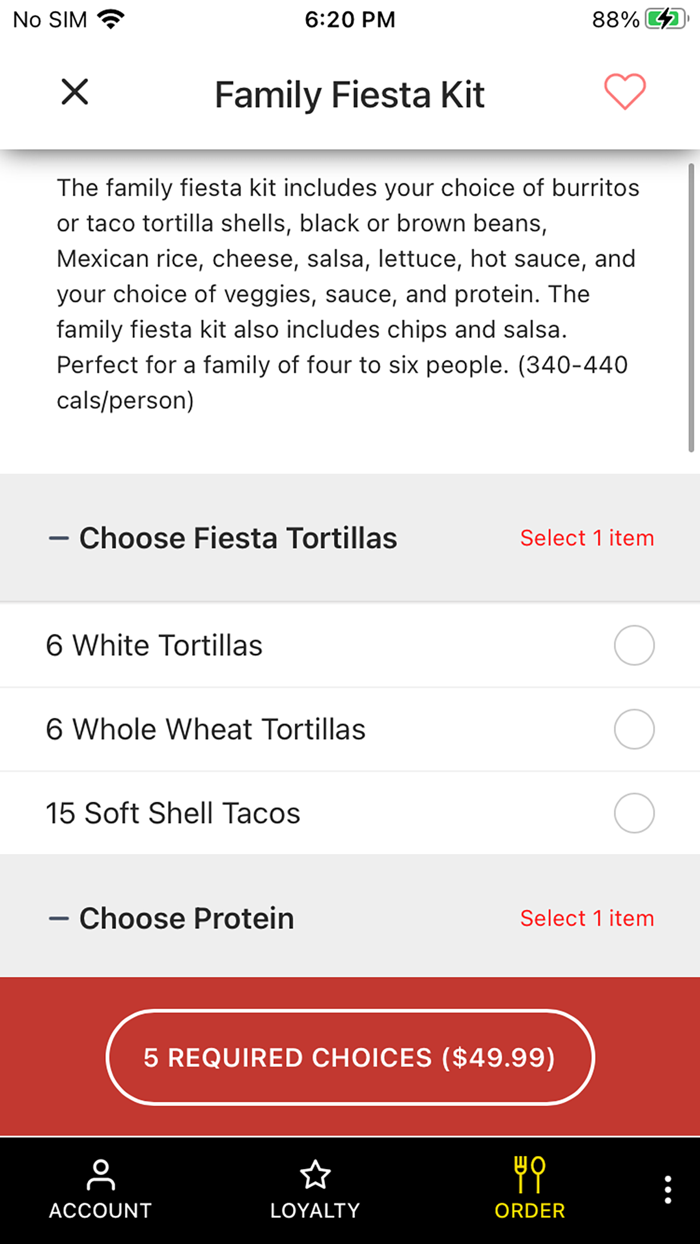Tap the 5 REQUIRED CHOICES ($49.99) button
The width and height of the screenshot is (700, 1244).
click(350, 1057)
